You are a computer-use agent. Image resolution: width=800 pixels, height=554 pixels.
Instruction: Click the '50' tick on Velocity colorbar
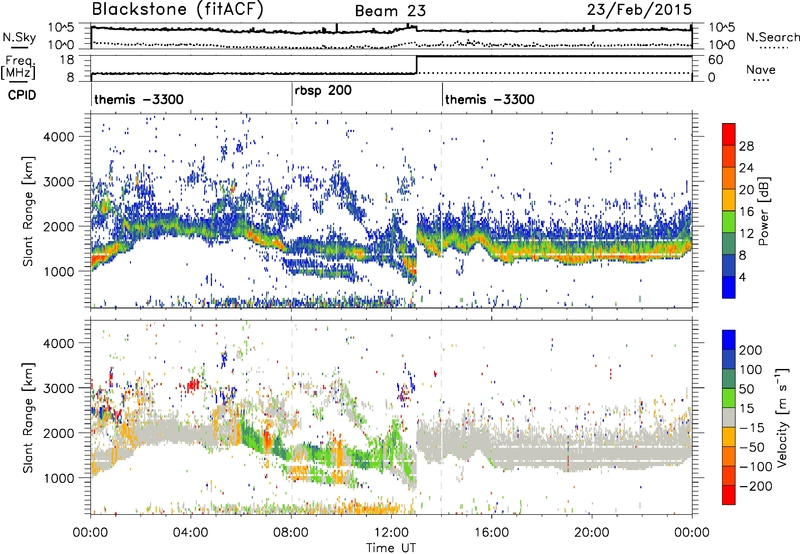(746, 389)
